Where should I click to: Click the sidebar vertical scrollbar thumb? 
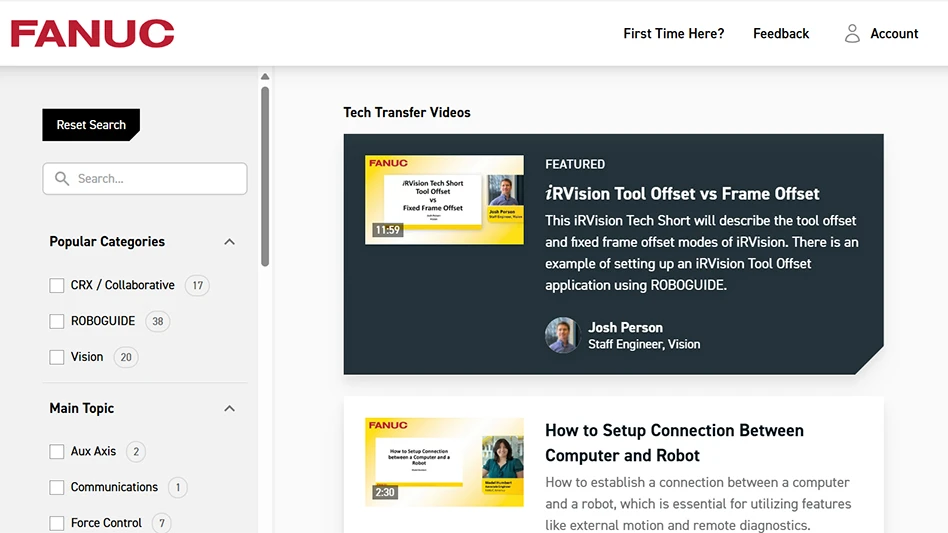coord(265,175)
